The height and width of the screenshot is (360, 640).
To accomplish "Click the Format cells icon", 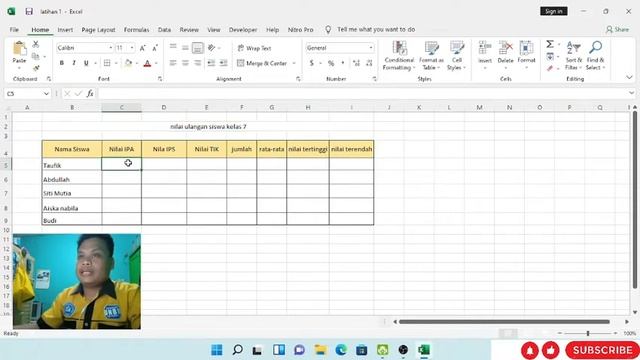I will (x=526, y=48).
